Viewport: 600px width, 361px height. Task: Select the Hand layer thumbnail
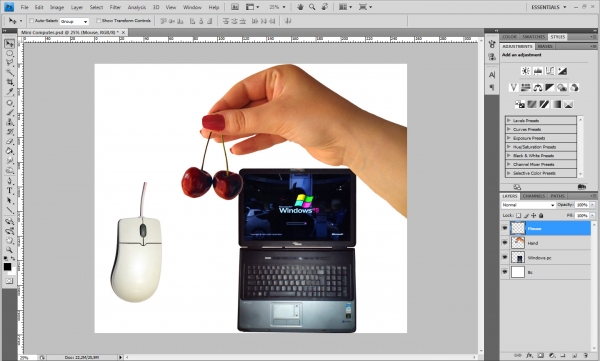pos(518,243)
